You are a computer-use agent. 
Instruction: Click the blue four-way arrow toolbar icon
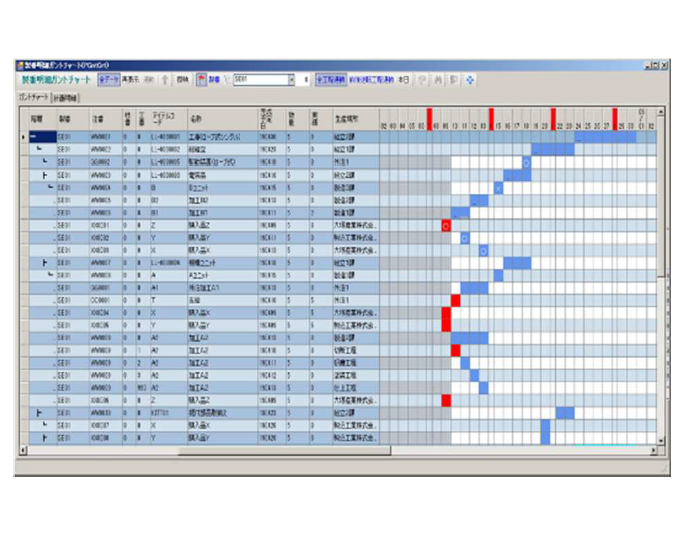[x=471, y=79]
